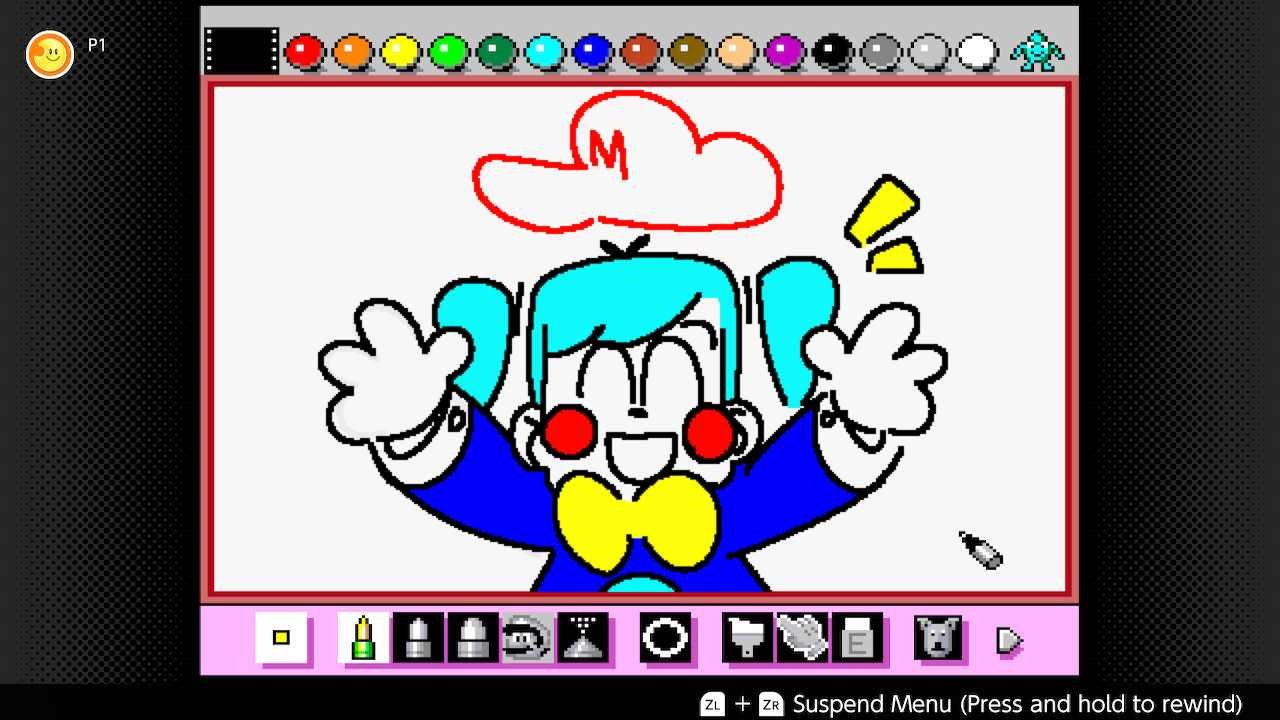Image resolution: width=1280 pixels, height=720 pixels.
Task: Choose the Mario face brush tool
Action: [x=527, y=638]
